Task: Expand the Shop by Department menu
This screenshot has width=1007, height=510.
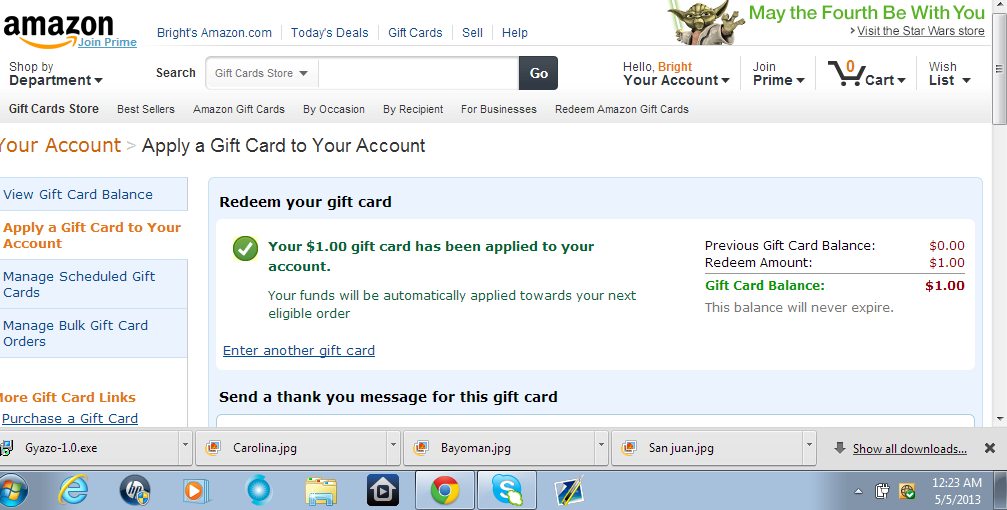Action: click(x=55, y=73)
